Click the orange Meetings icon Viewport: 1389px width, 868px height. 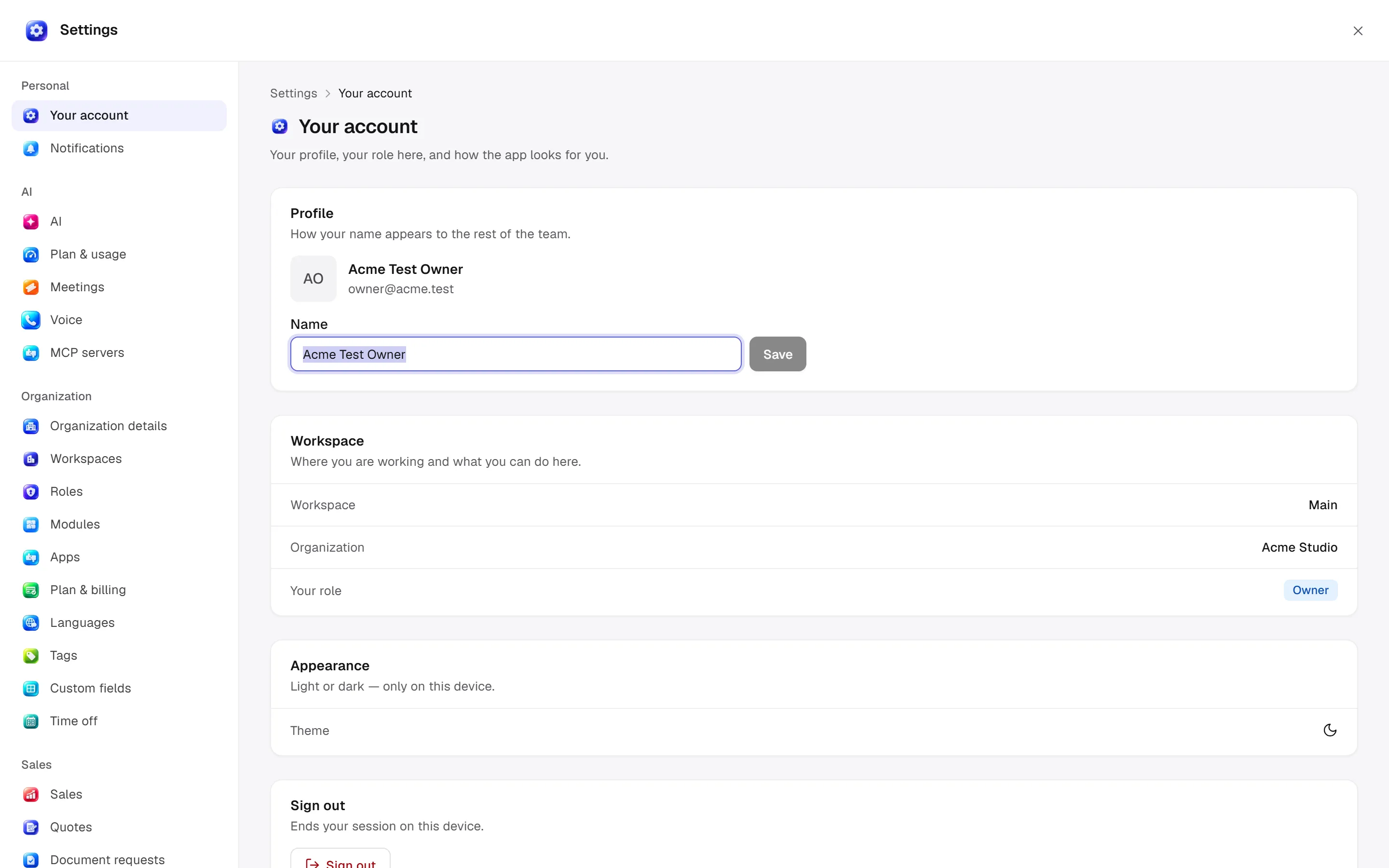(x=31, y=287)
